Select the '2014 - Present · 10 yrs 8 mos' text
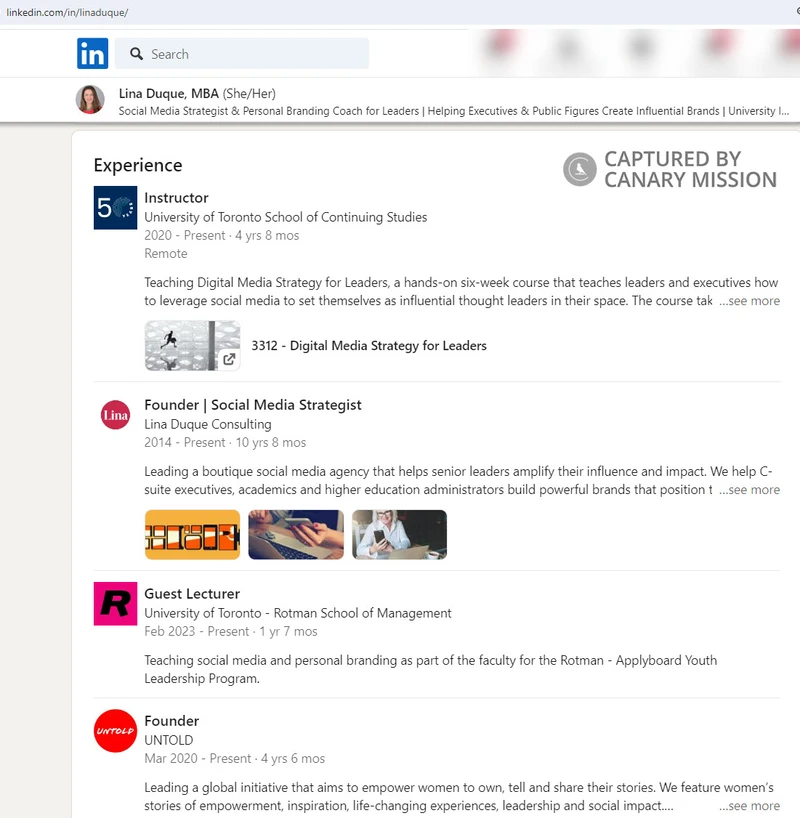Screen dimensions: 800x818 (x=225, y=442)
